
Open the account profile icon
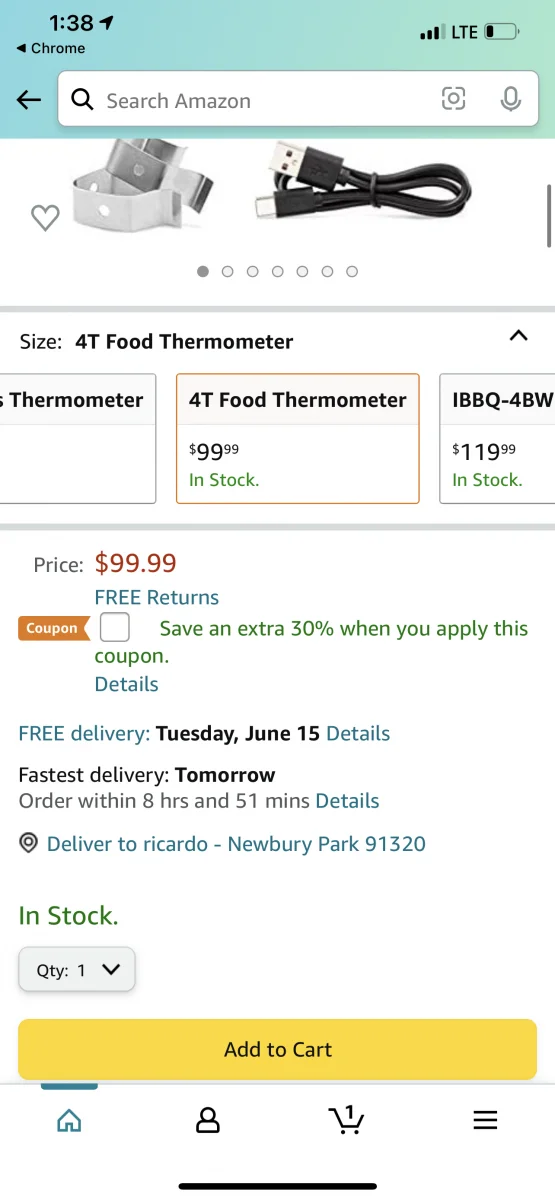click(x=208, y=1120)
